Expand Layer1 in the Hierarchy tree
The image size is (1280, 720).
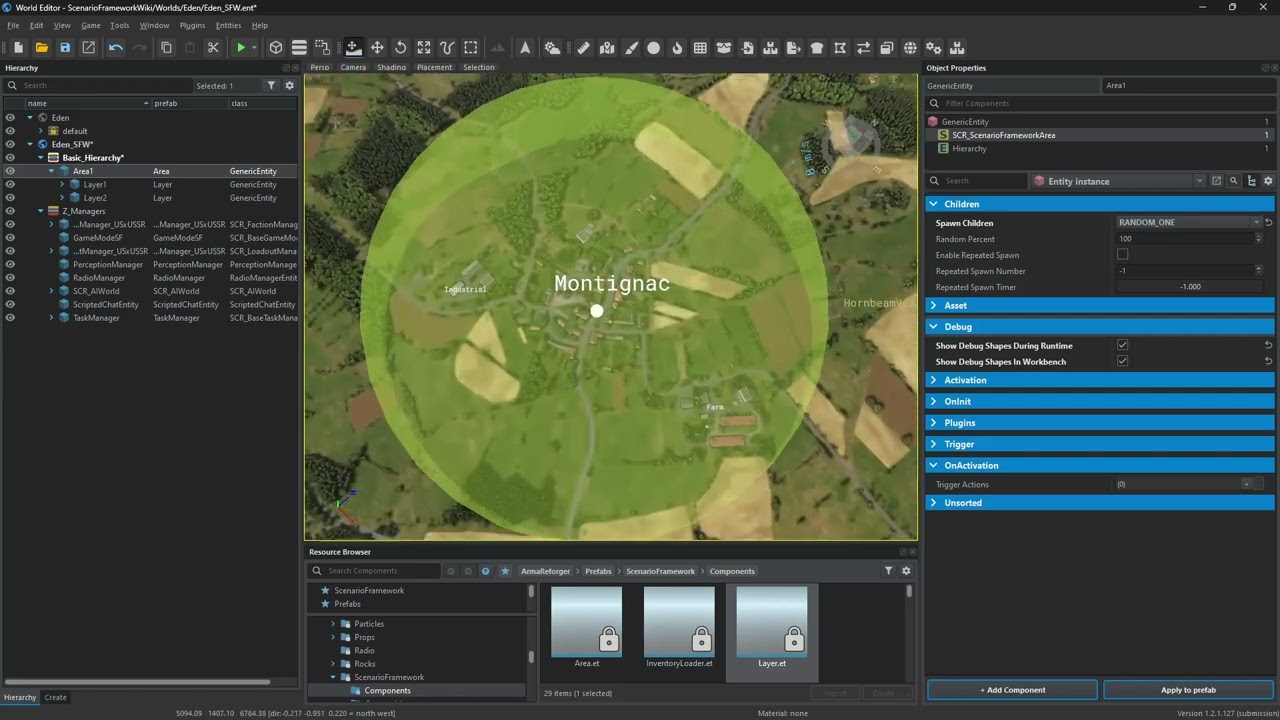coord(62,185)
